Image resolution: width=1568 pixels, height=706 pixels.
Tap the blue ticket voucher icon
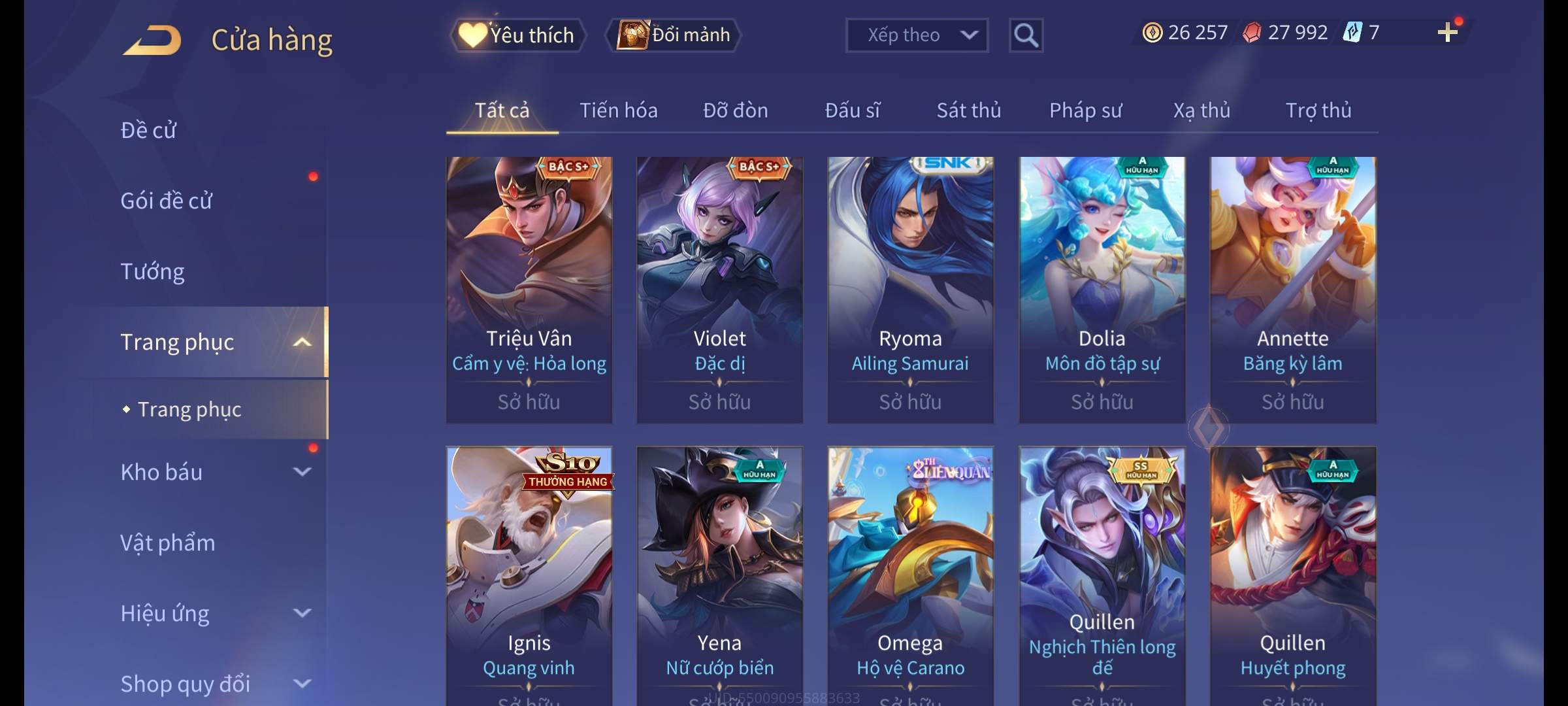pos(1352,32)
